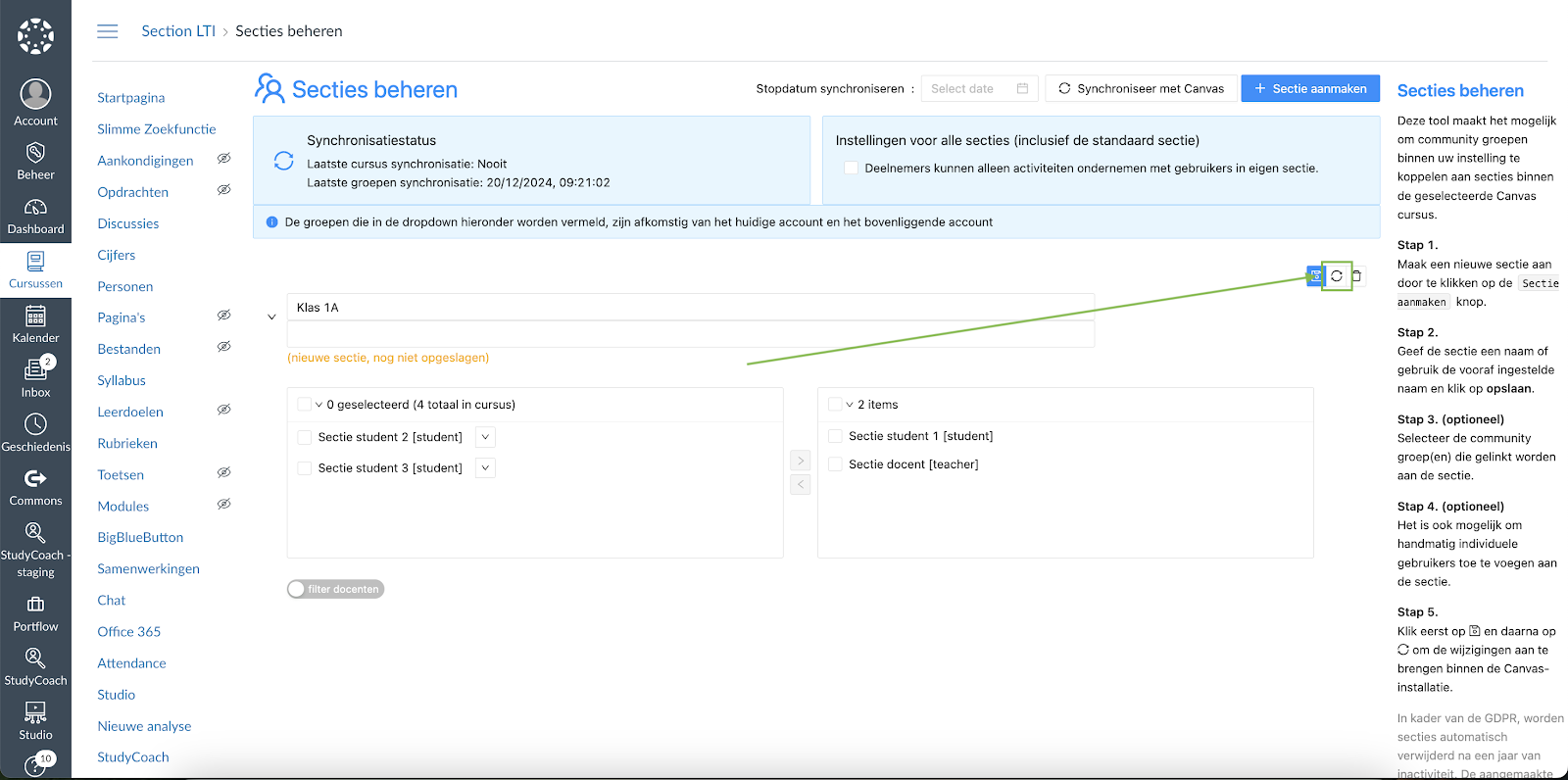Click the calendar icon in date field
The width and height of the screenshot is (1568, 780).
click(x=1022, y=88)
